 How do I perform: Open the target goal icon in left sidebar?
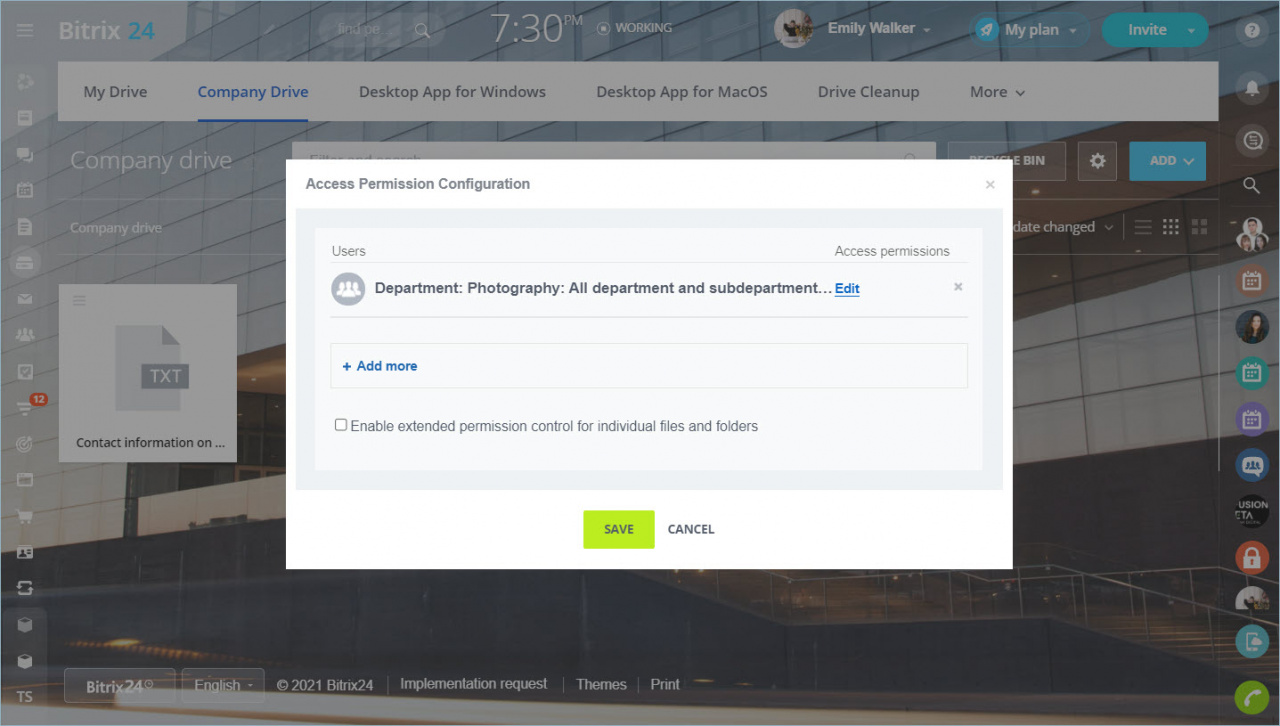(25, 443)
